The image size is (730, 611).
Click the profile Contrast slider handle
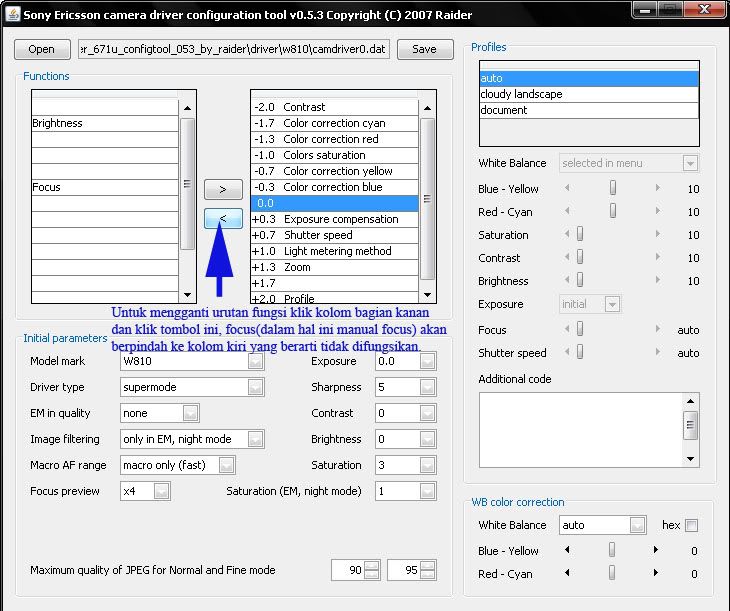(580, 257)
